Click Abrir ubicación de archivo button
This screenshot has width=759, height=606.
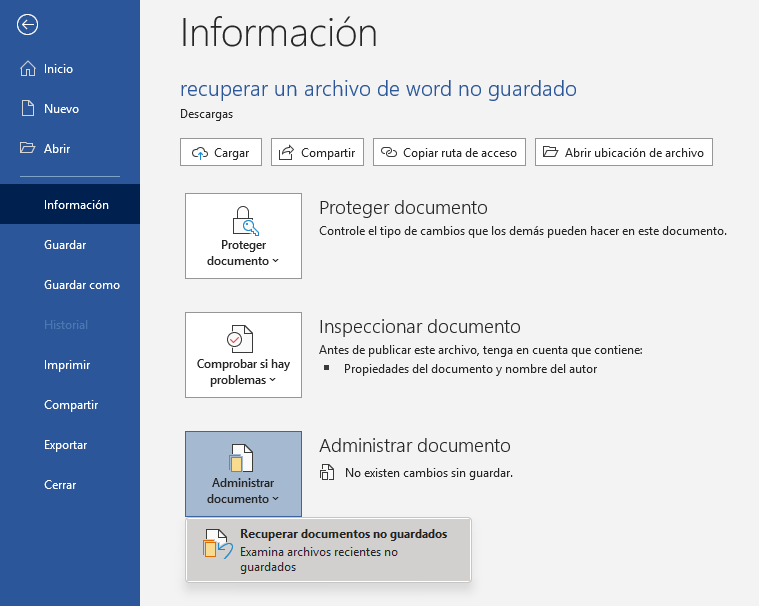click(623, 152)
